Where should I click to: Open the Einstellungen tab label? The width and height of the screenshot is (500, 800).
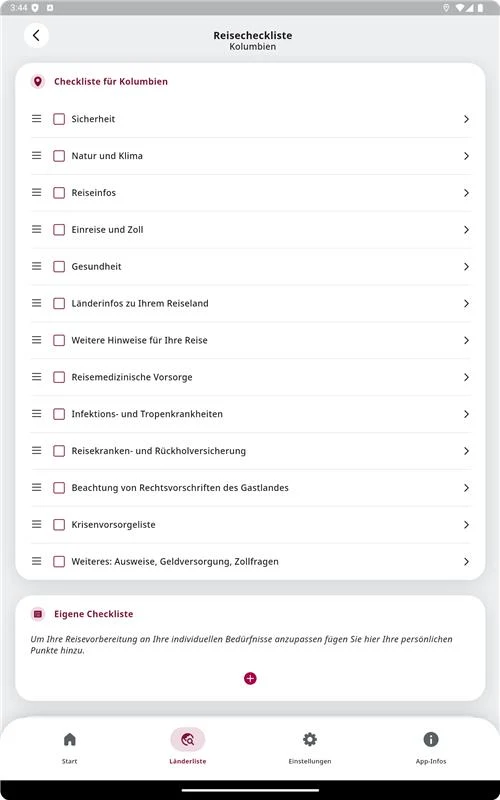click(310, 761)
